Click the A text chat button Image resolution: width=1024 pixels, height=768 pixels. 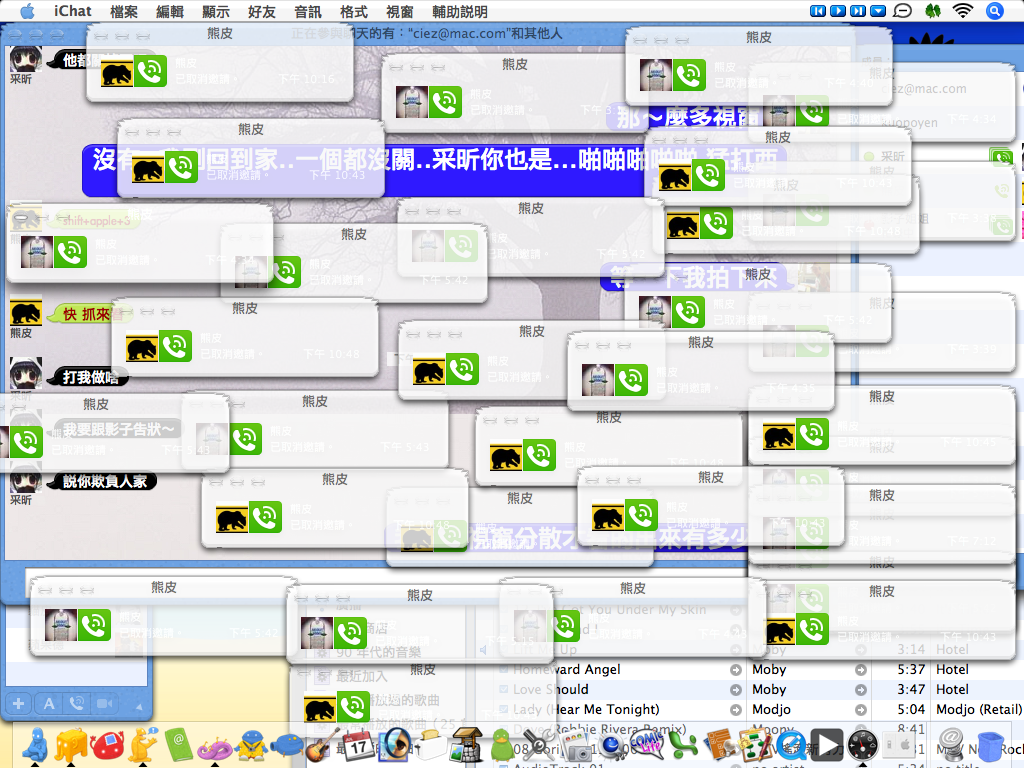click(49, 703)
